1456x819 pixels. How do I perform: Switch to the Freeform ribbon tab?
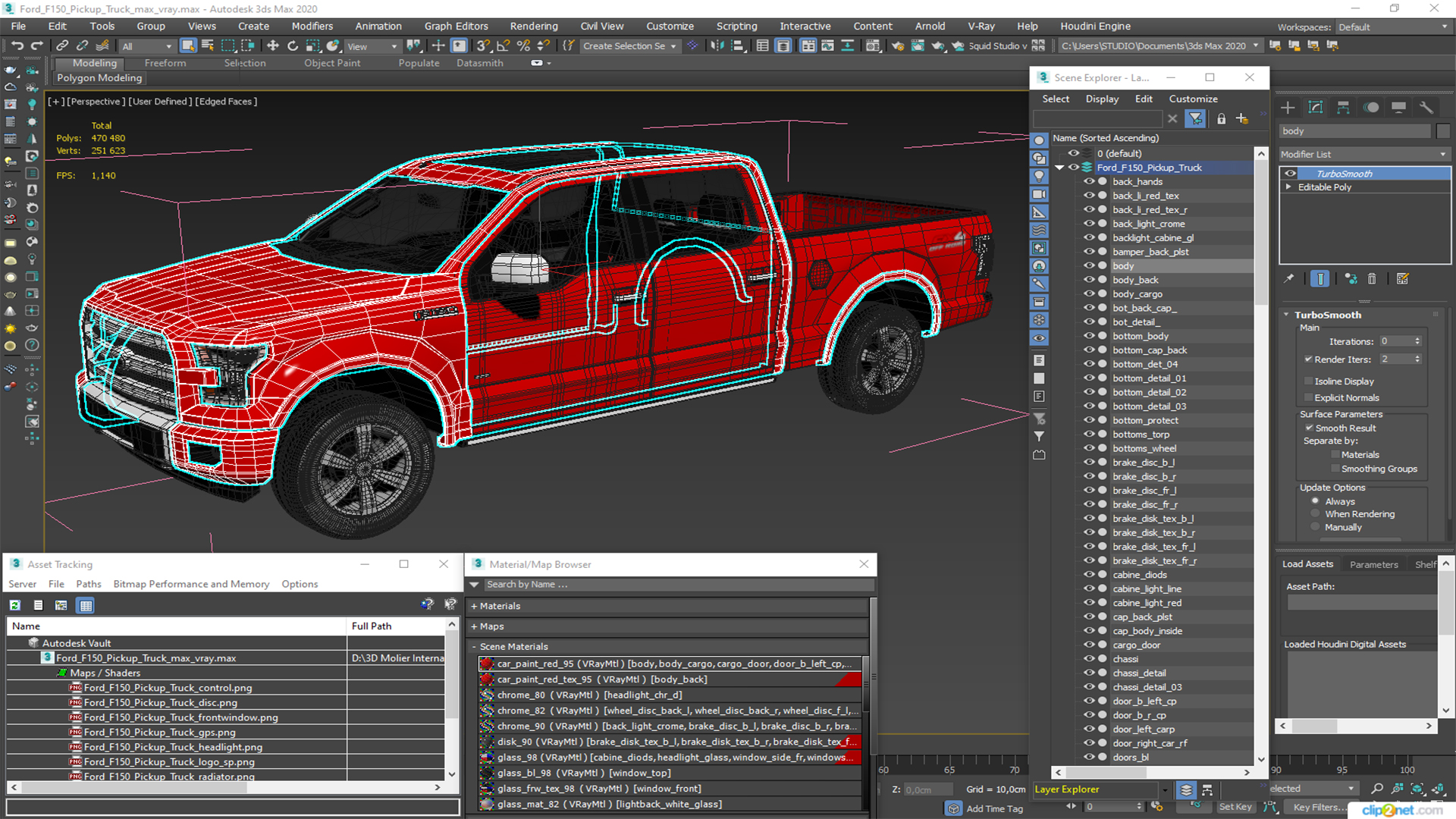pyautogui.click(x=165, y=63)
